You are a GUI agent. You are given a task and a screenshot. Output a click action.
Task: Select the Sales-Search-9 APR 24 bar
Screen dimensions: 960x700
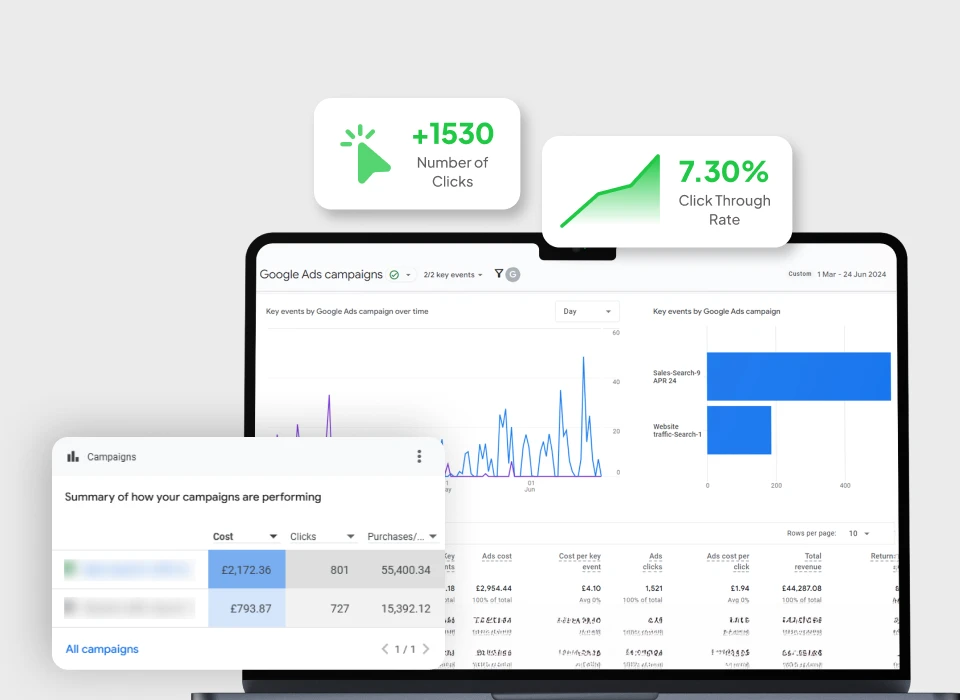(798, 377)
